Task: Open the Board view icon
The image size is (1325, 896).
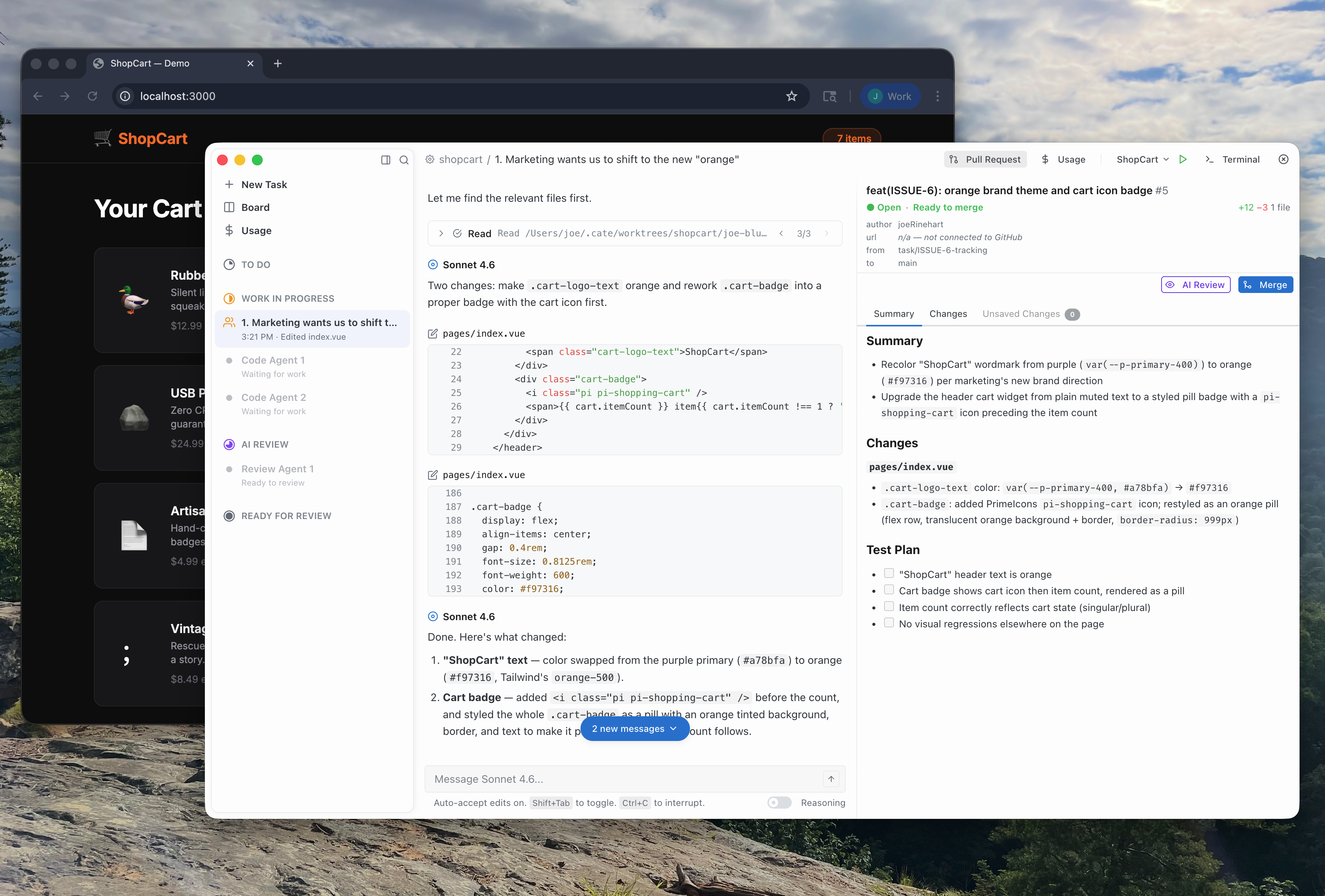Action: tap(229, 207)
